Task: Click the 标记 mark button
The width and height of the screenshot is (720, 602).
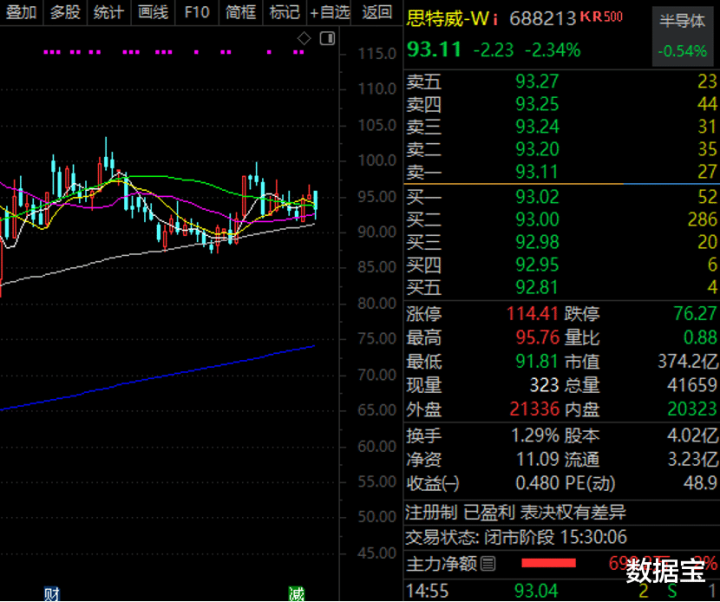Action: (x=284, y=12)
